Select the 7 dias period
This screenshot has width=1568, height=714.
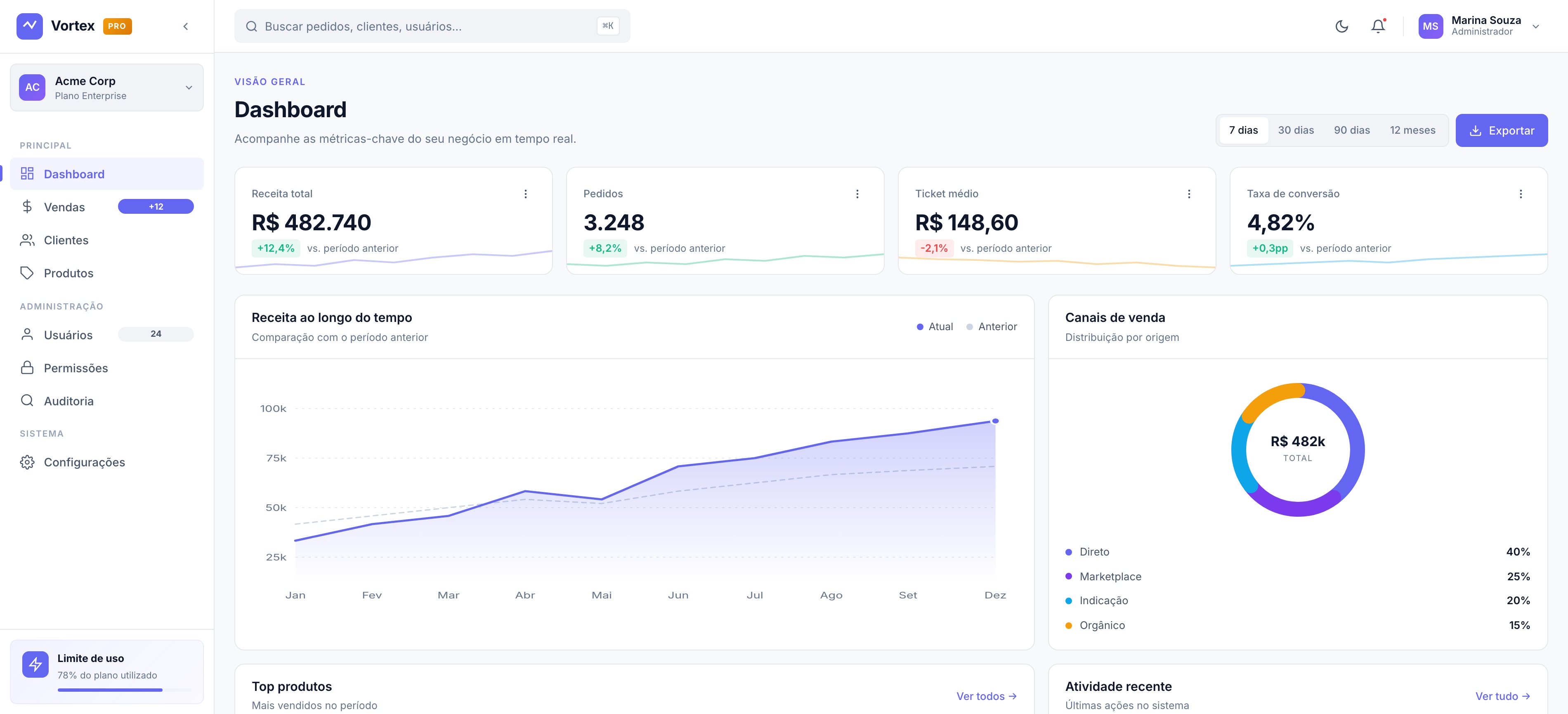1243,130
